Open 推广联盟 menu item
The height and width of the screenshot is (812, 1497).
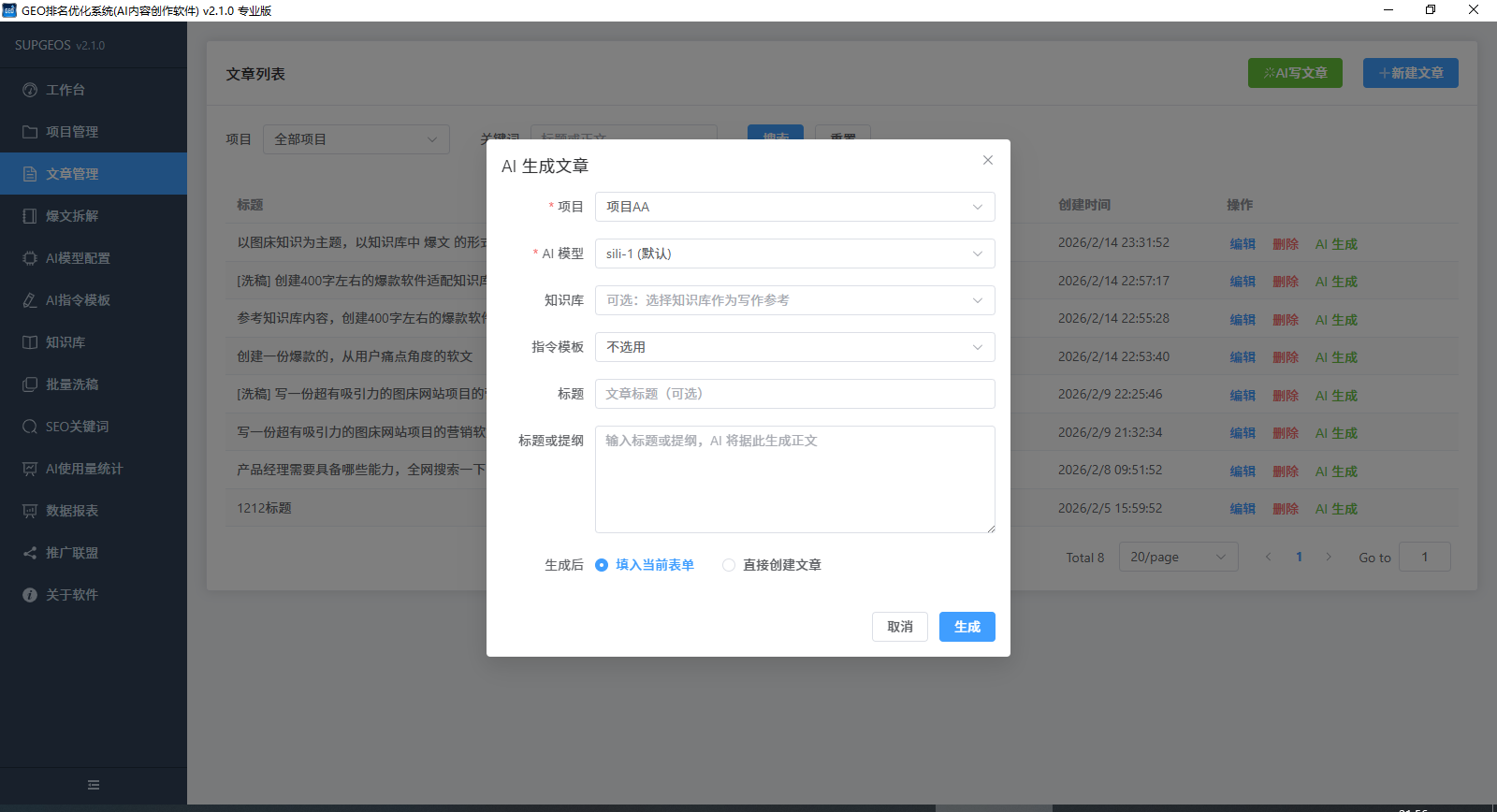point(94,553)
